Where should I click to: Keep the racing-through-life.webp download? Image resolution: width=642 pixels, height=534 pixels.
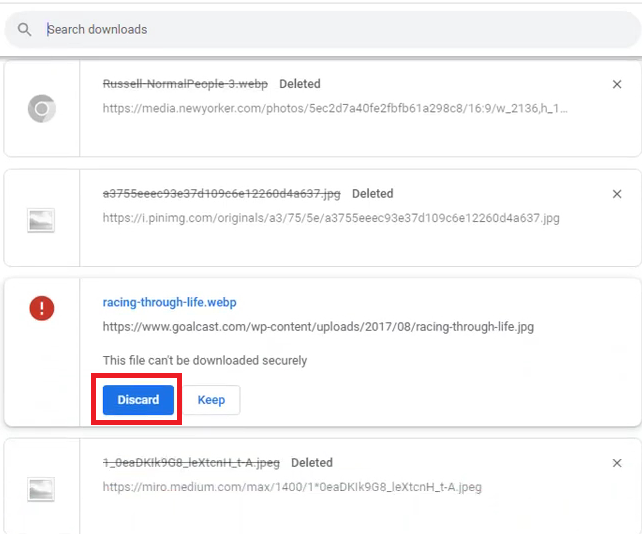pos(211,400)
